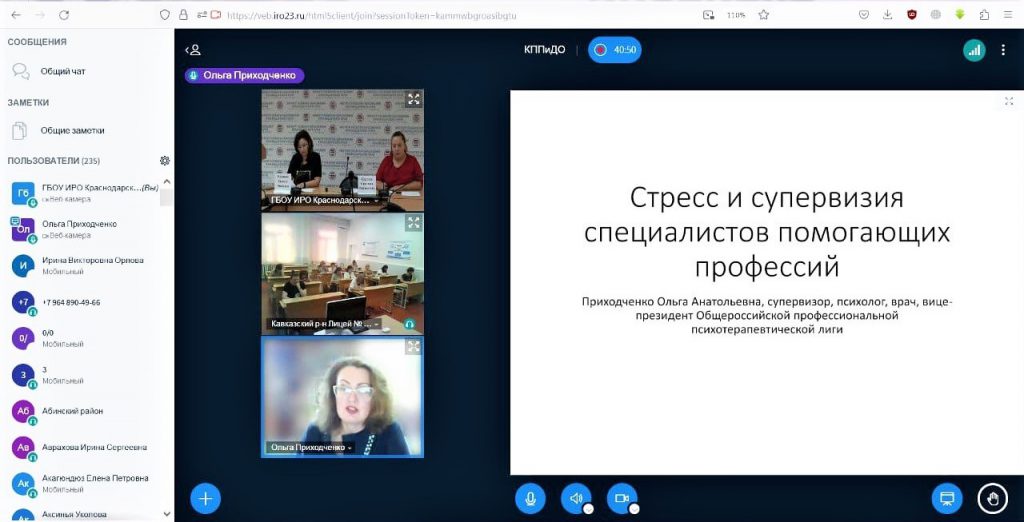Click Ольга Приходченко presenter badge
The width and height of the screenshot is (1024, 522).
pyautogui.click(x=245, y=75)
